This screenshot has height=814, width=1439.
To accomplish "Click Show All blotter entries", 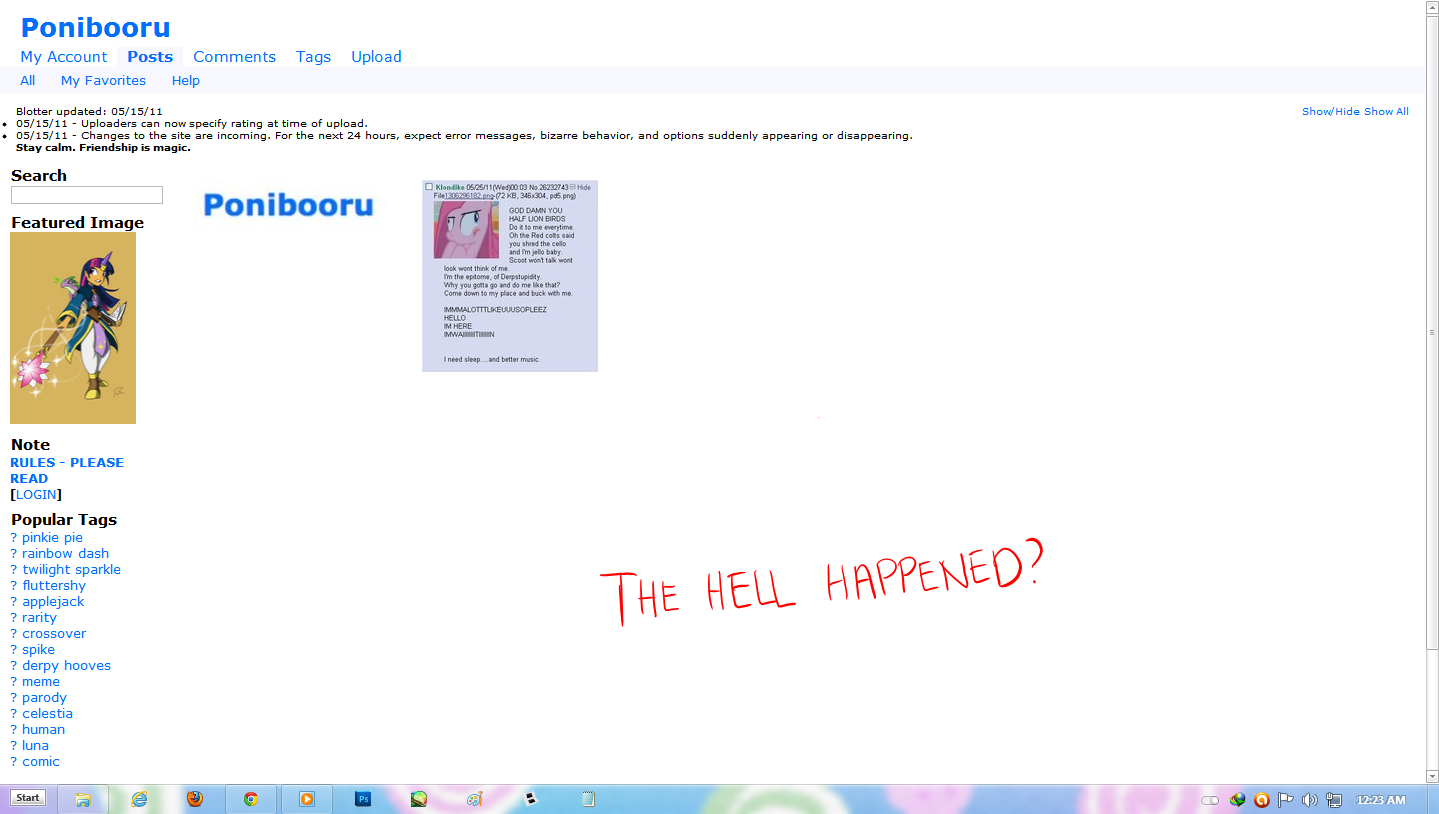I will pos(1386,112).
